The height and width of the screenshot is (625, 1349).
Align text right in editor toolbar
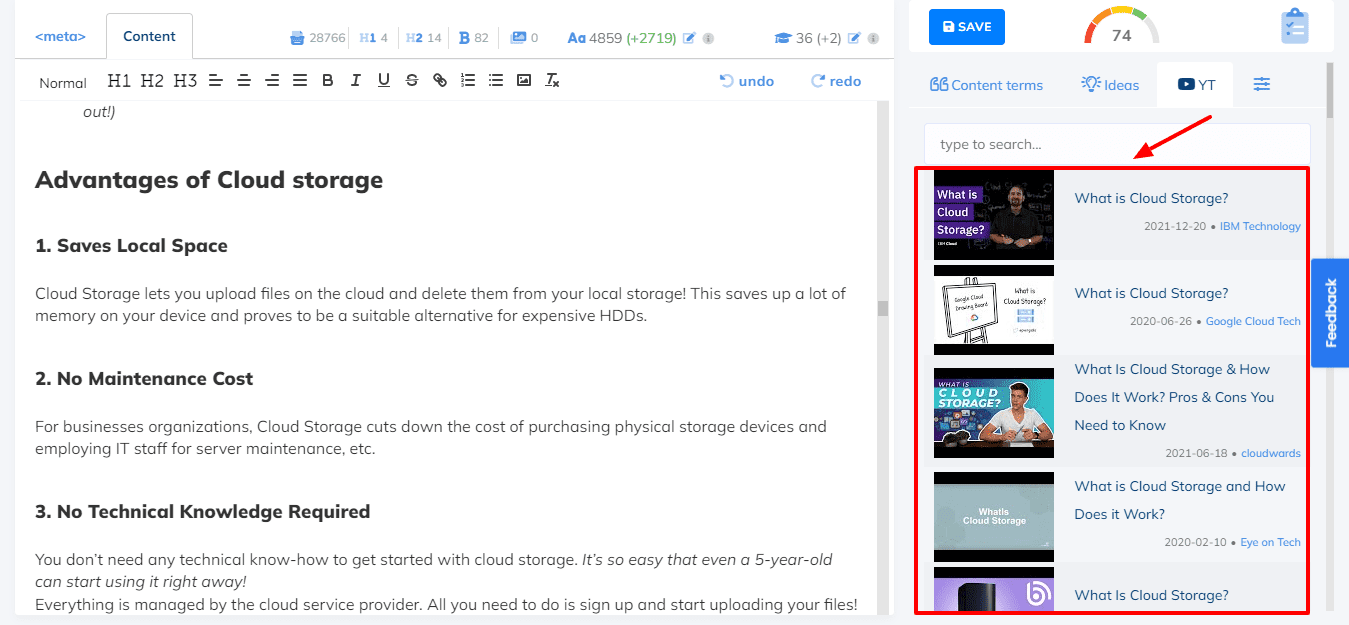tap(271, 81)
